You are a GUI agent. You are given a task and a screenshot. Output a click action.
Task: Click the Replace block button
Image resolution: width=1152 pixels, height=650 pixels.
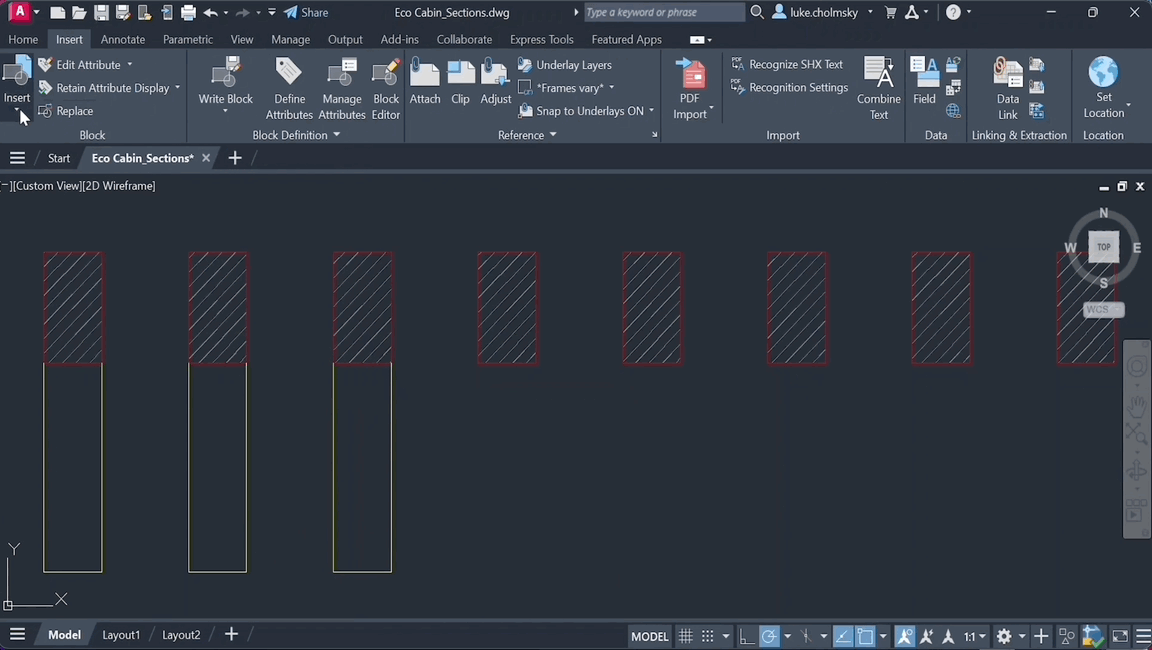click(x=65, y=111)
